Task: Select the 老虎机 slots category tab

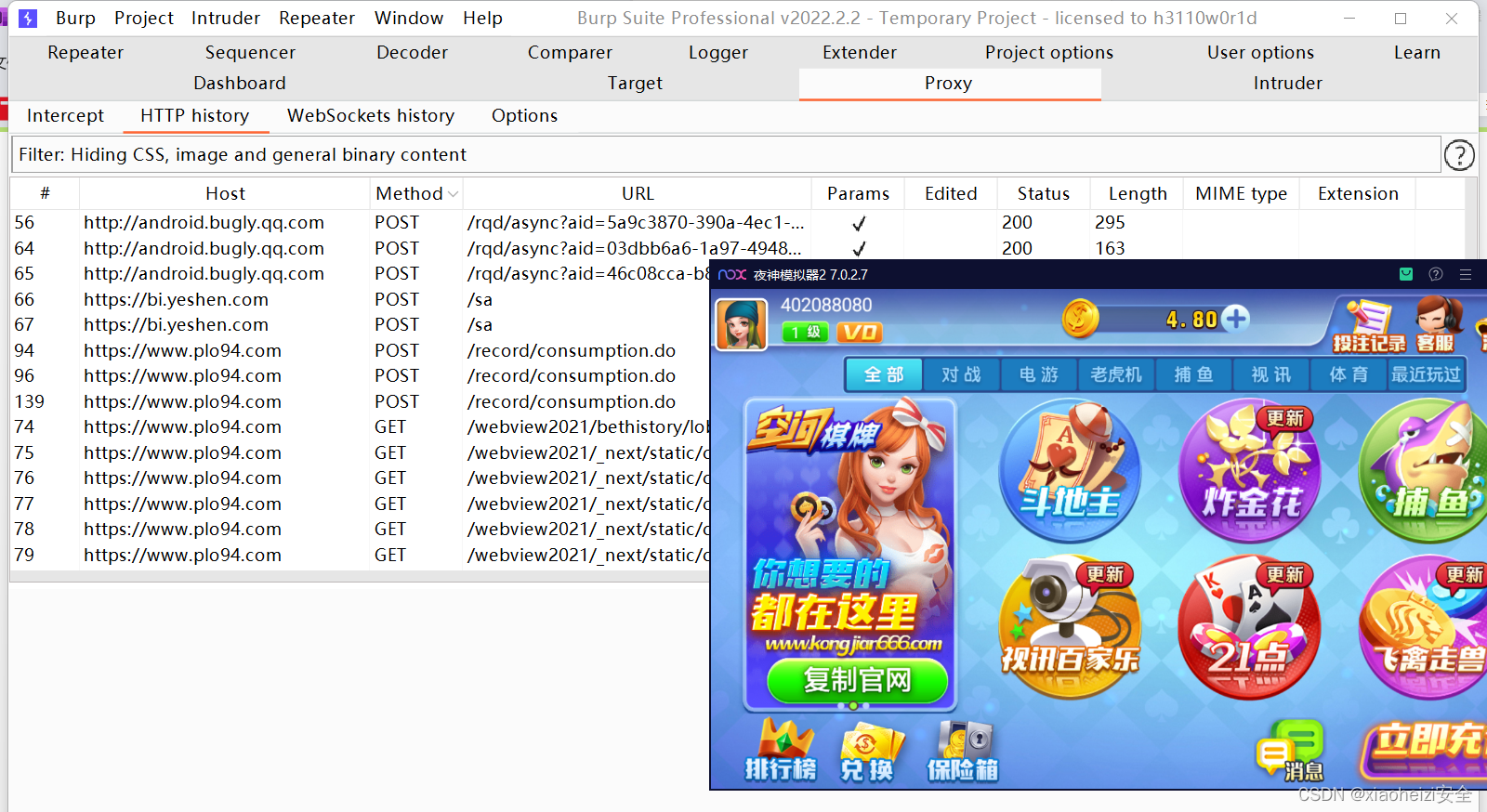Action: pyautogui.click(x=1116, y=374)
